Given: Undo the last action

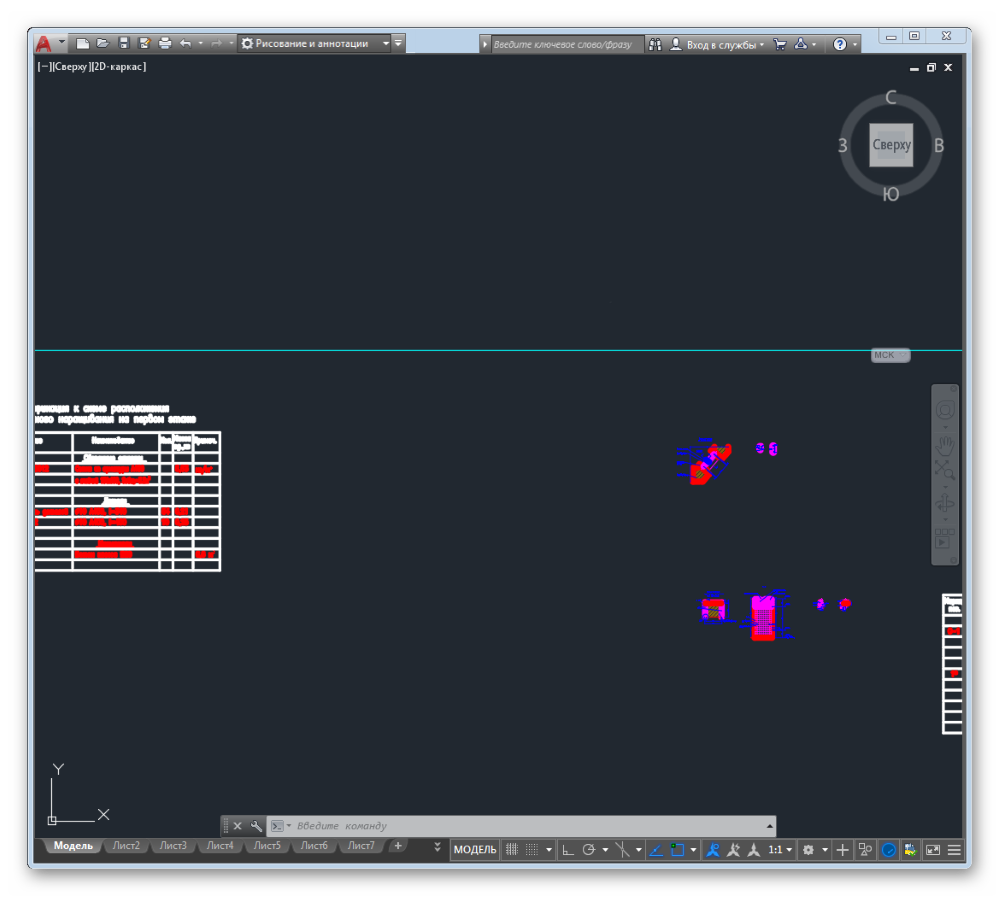Looking at the screenshot, I should point(186,43).
